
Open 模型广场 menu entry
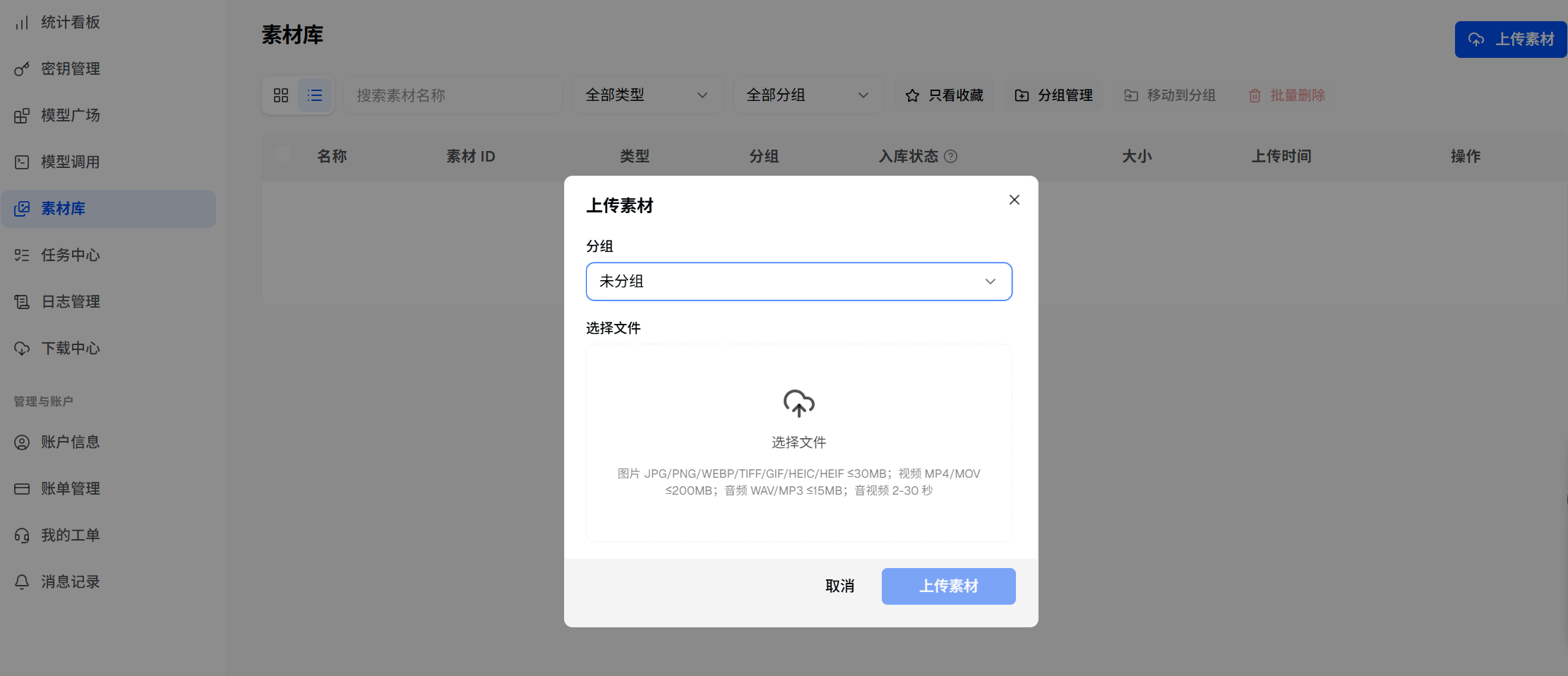point(109,116)
